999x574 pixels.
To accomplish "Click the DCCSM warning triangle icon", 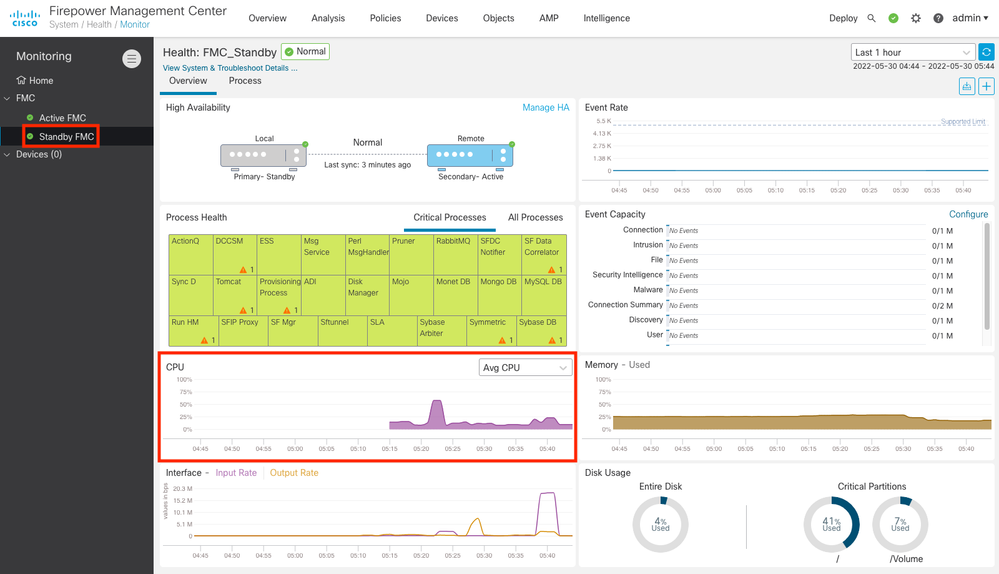I will [x=243, y=269].
